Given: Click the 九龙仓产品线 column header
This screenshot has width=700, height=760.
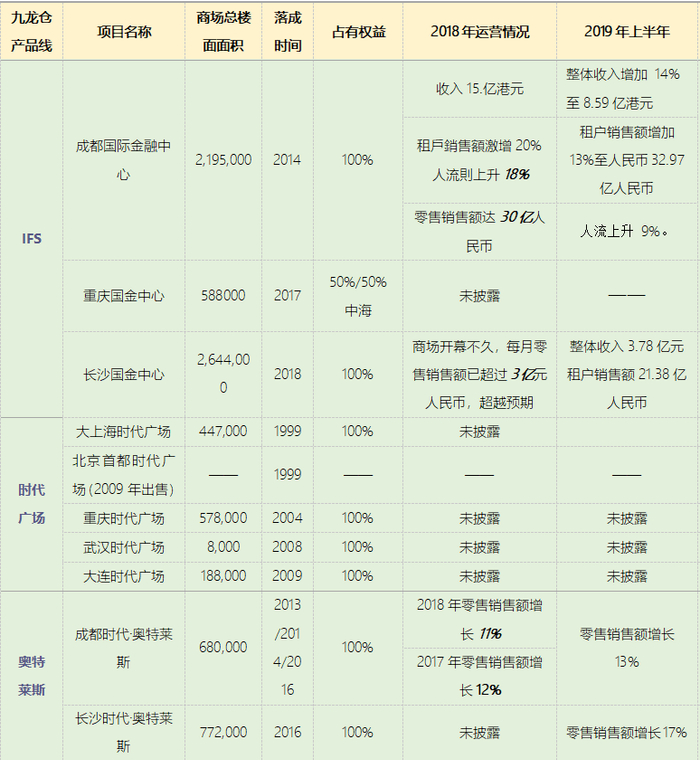Looking at the screenshot, I should [32, 32].
